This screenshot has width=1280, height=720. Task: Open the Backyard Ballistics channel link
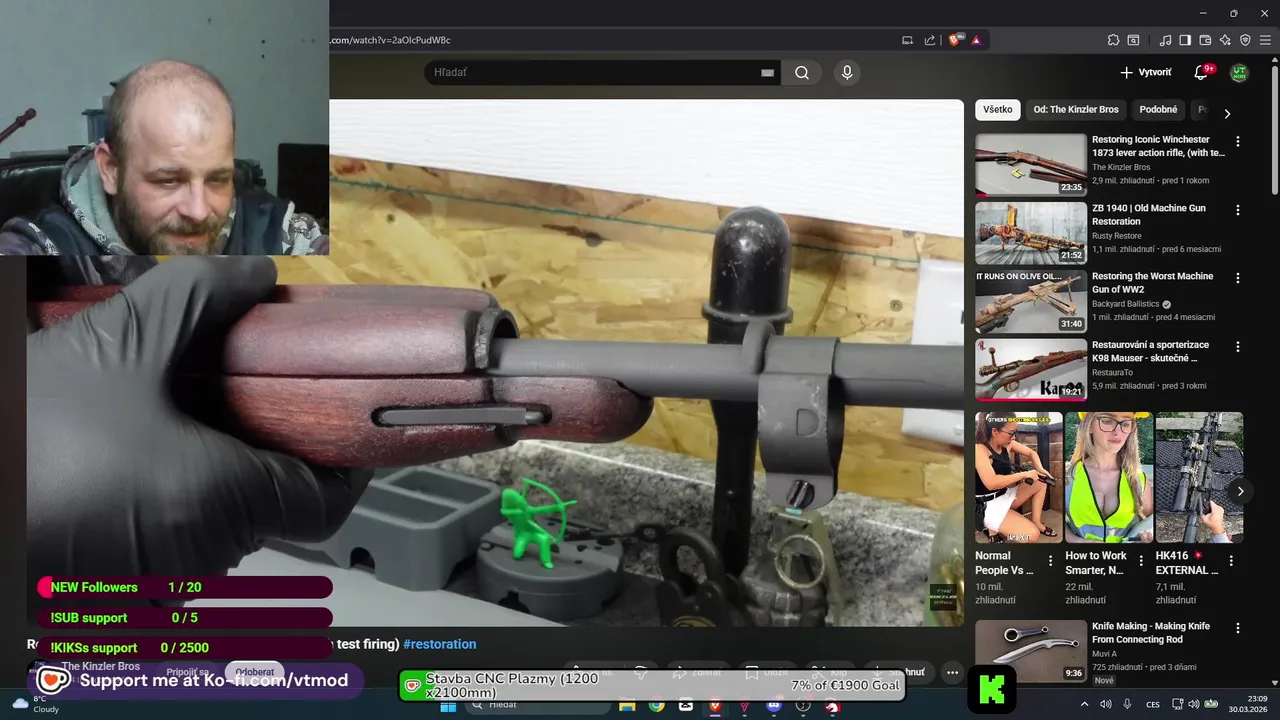[x=1126, y=304]
